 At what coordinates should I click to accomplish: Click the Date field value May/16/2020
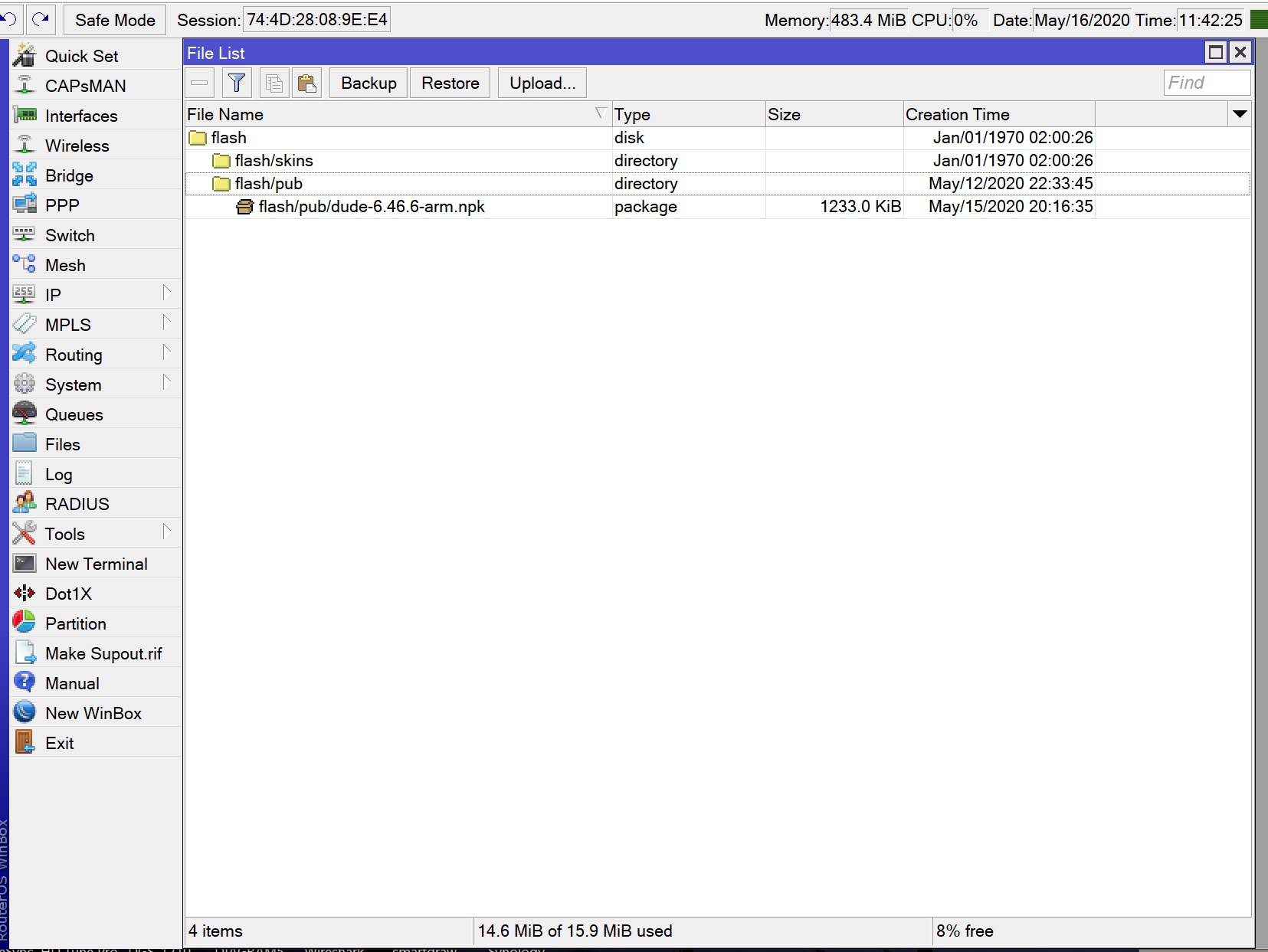pyautogui.click(x=1082, y=20)
